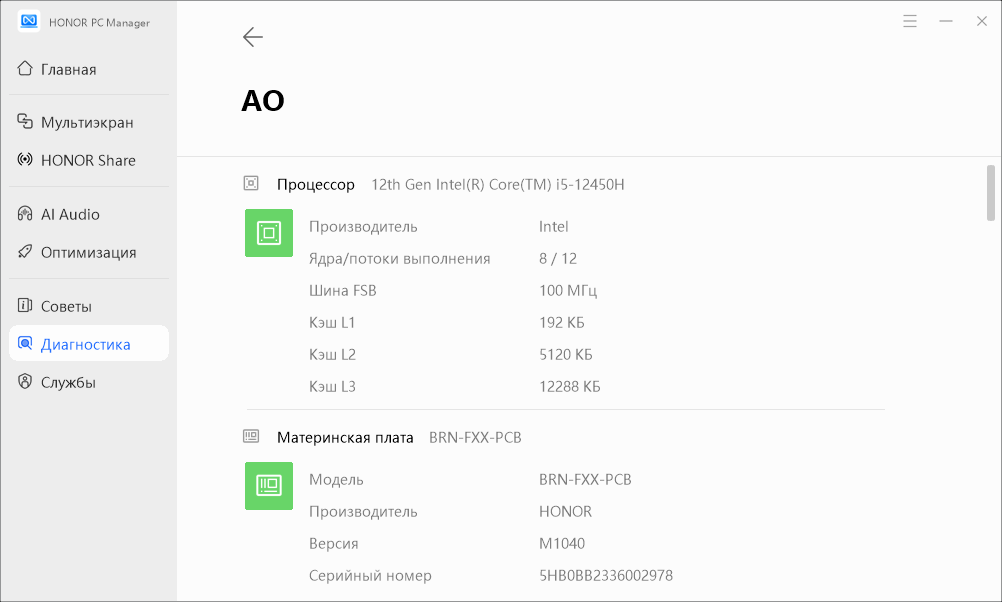Image resolution: width=1002 pixels, height=602 pixels.
Task: Open the hamburger menu icon
Action: [x=910, y=21]
